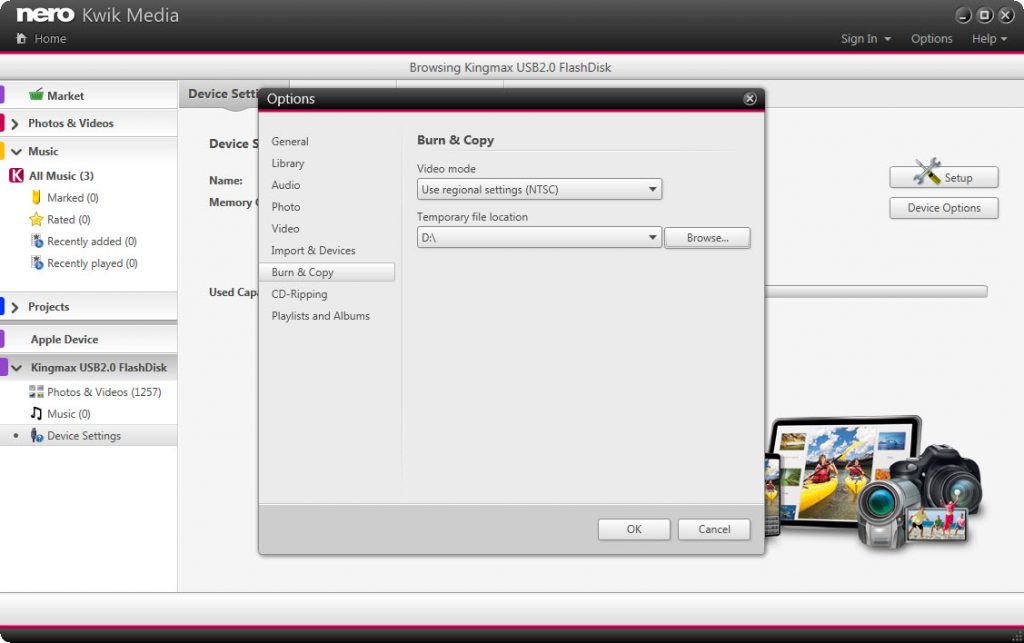Select Playlists and Albums in Options list
1024x643 pixels.
click(x=321, y=316)
